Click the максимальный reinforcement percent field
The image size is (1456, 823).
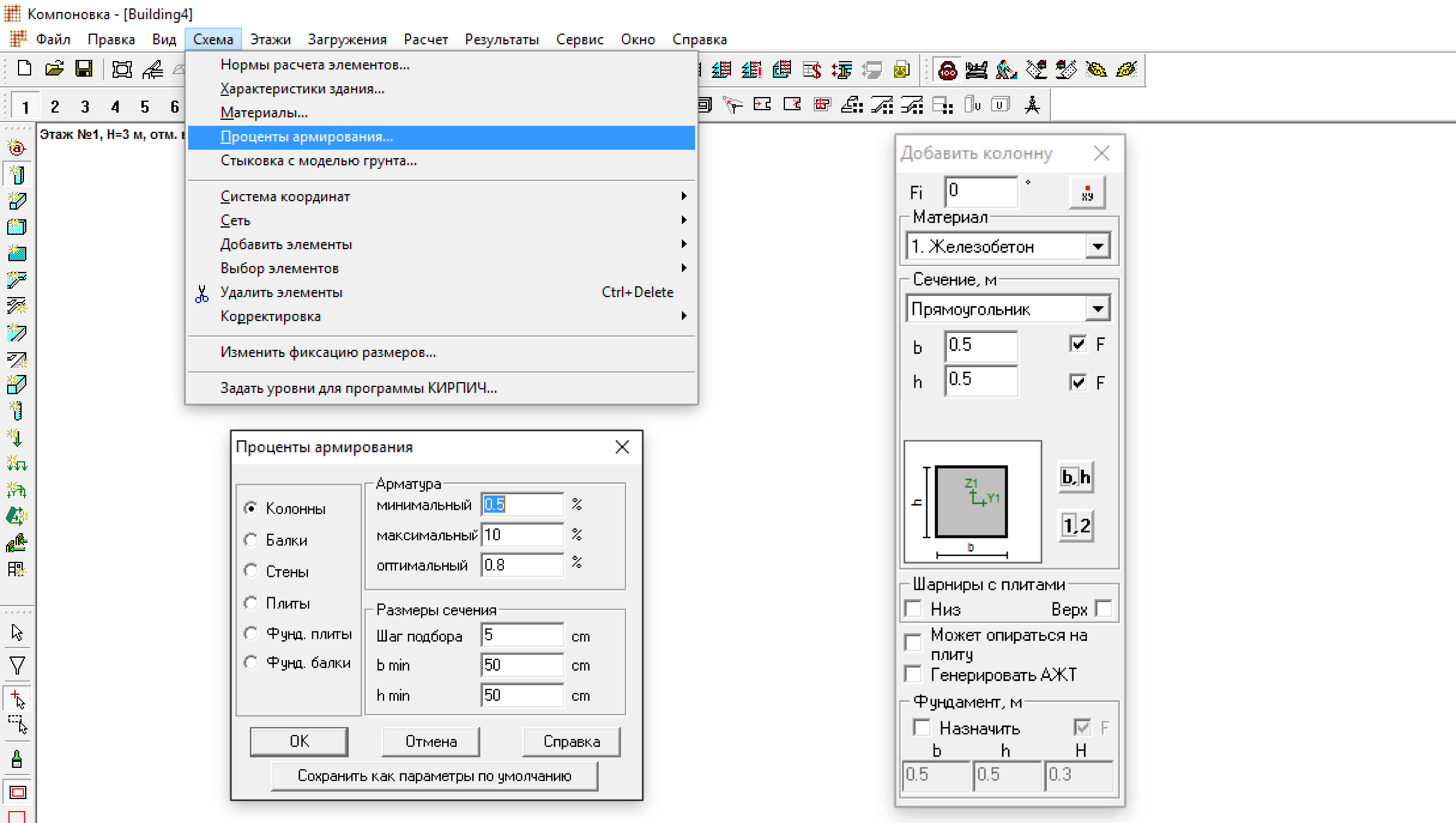click(x=521, y=535)
